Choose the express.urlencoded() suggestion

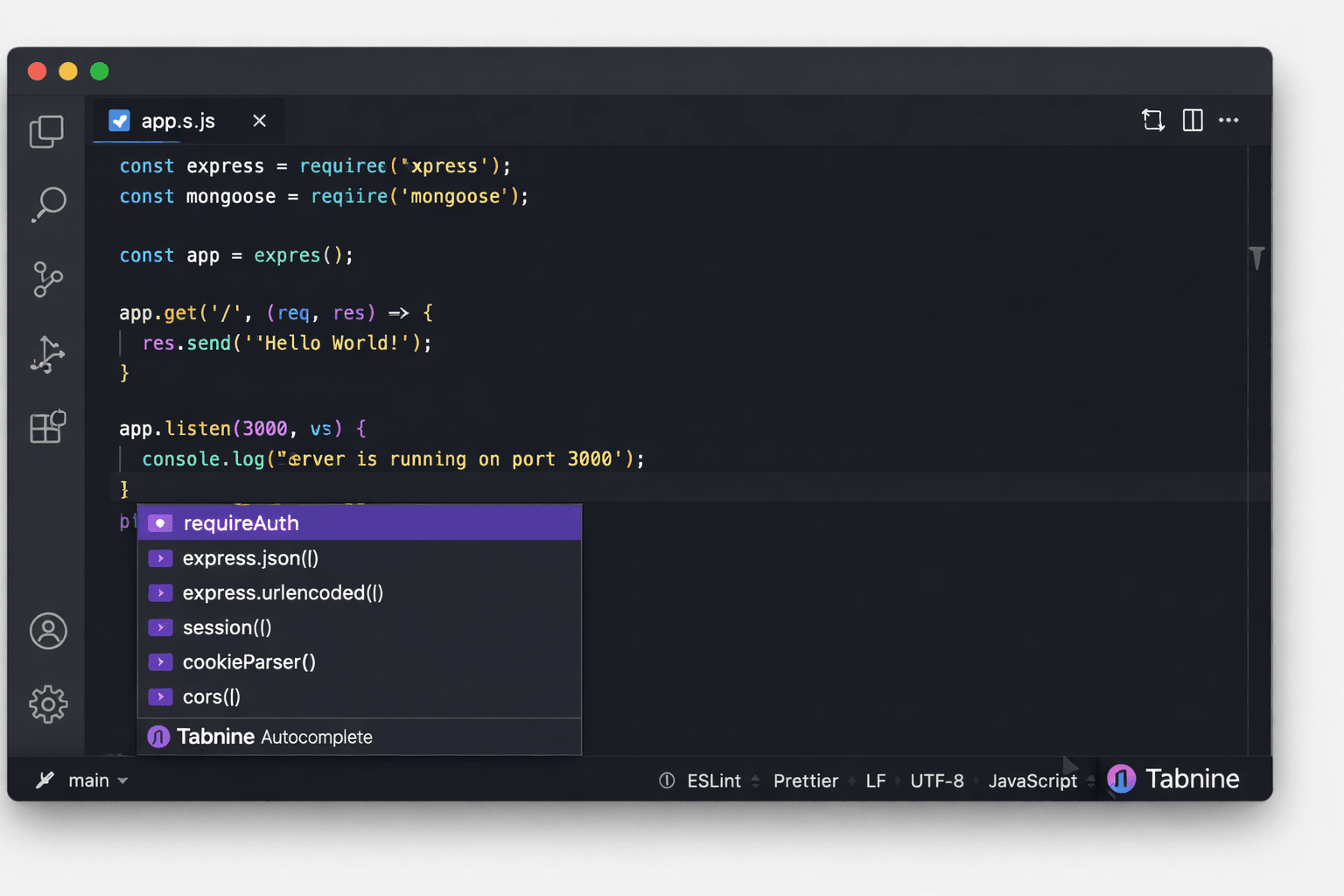coord(360,592)
